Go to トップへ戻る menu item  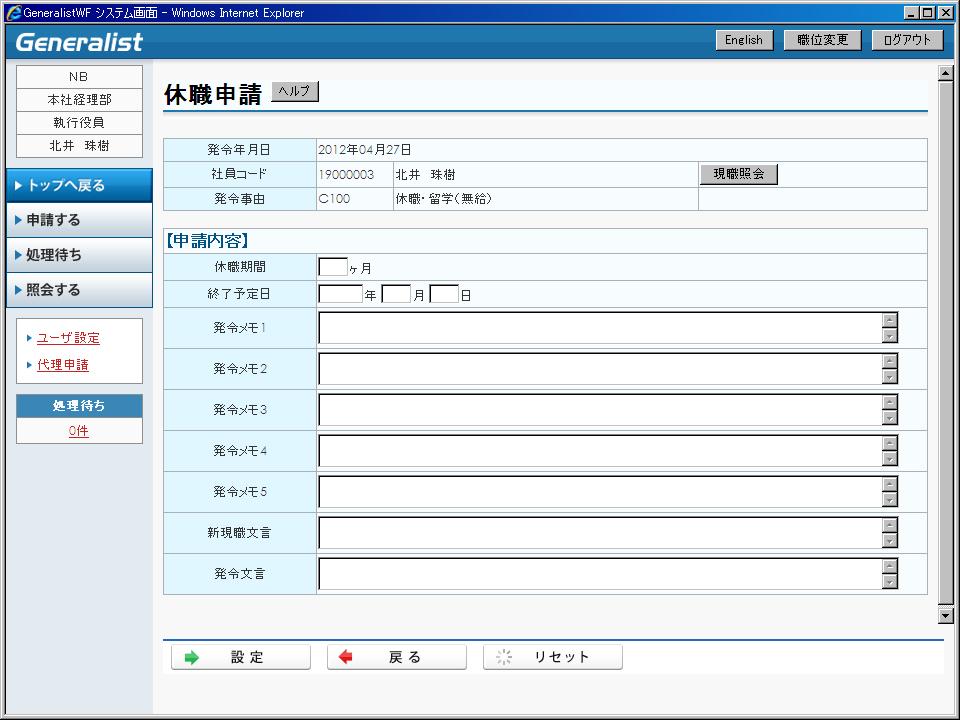tap(76, 185)
